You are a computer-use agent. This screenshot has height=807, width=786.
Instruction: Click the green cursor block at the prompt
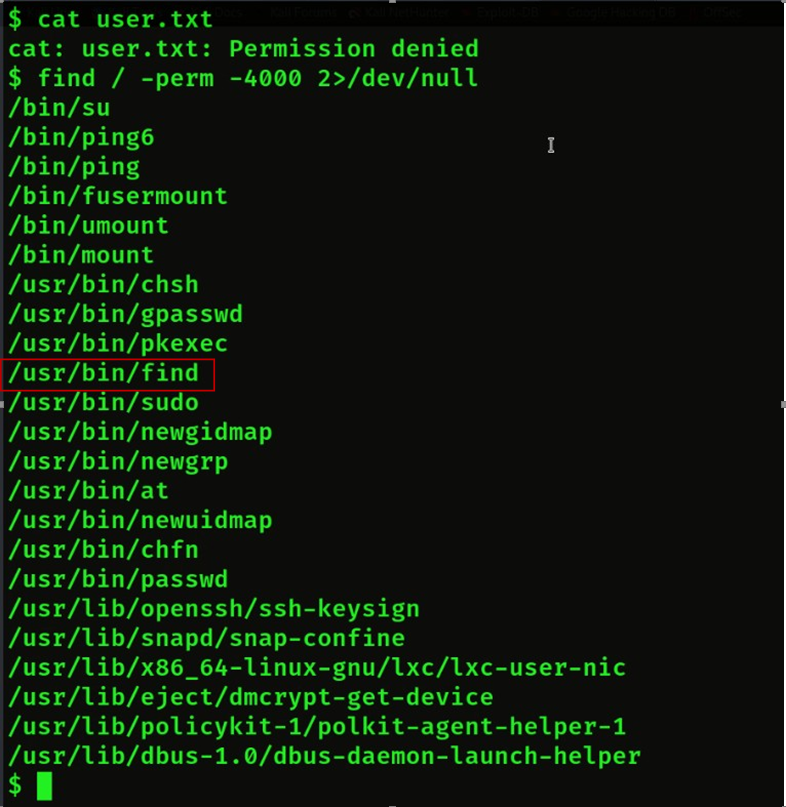point(44,785)
